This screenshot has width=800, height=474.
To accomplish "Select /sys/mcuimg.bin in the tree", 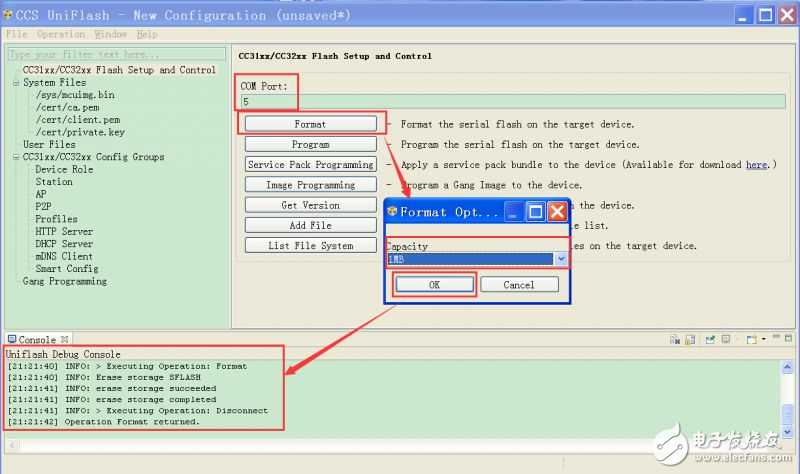I will (x=75, y=95).
